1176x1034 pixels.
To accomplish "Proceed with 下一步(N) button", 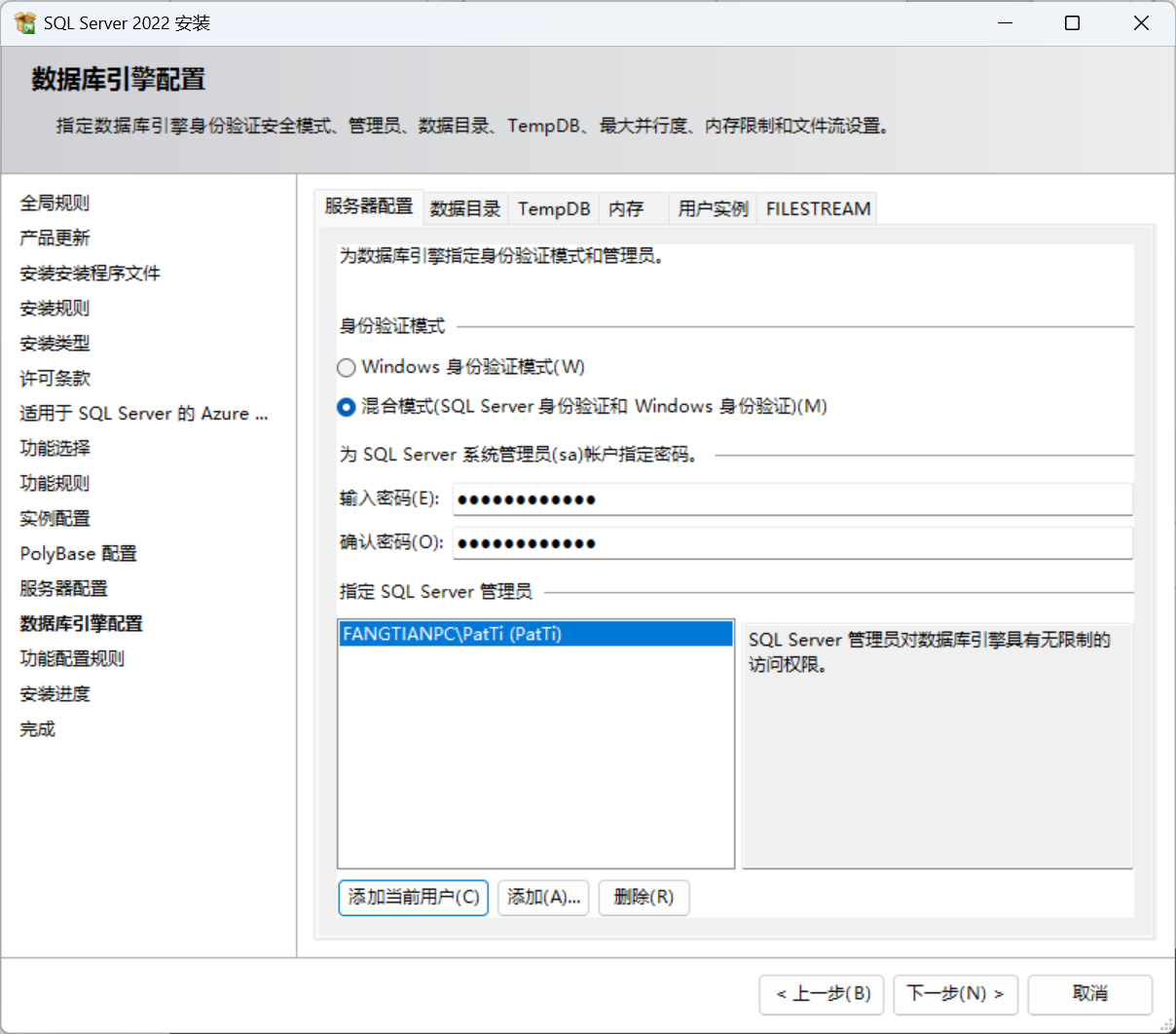I will [955, 994].
